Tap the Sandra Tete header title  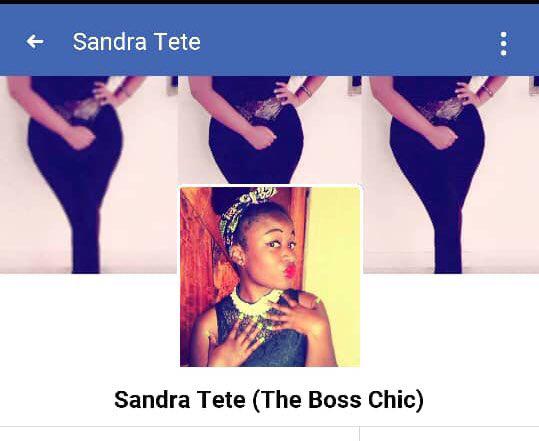pos(136,42)
